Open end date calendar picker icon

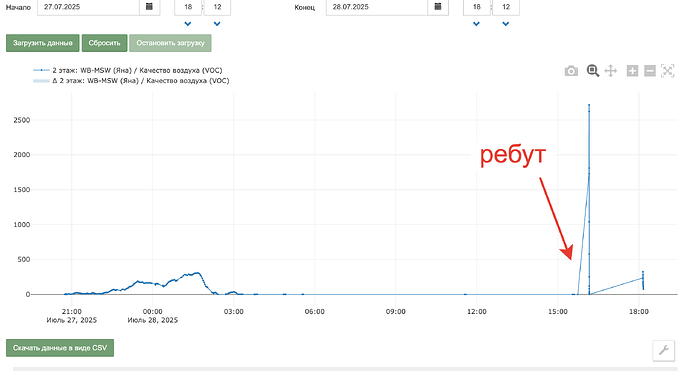438,7
